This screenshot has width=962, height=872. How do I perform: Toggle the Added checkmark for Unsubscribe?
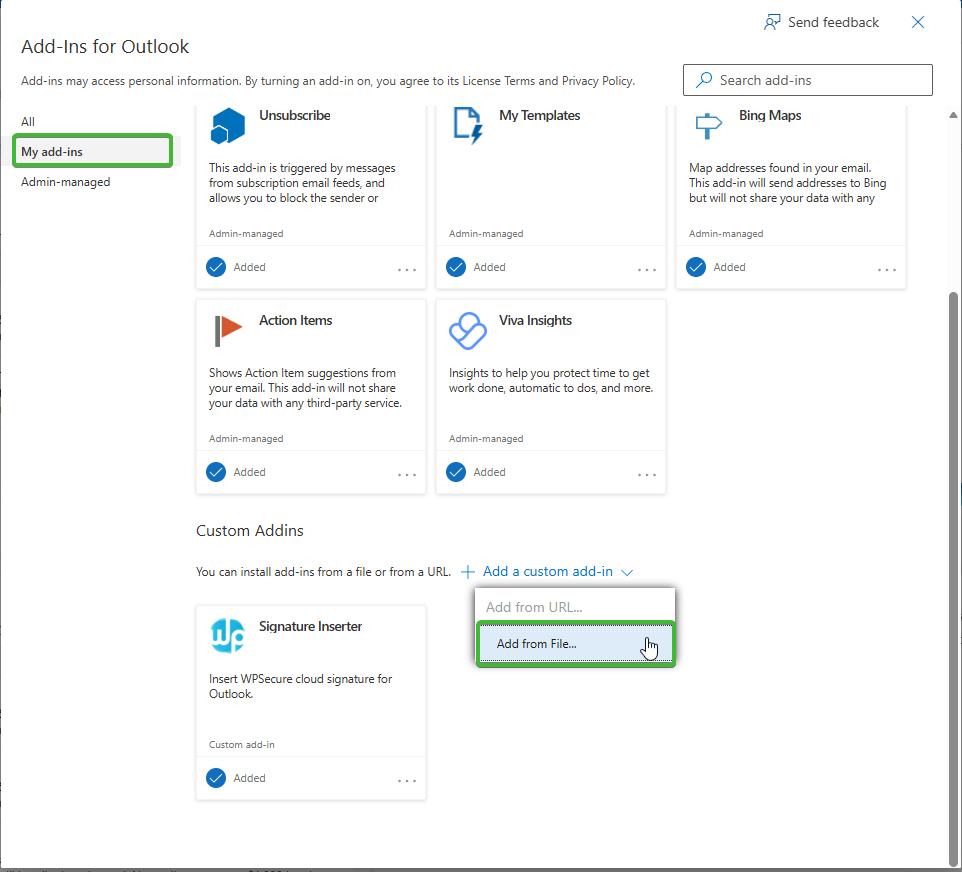[216, 267]
